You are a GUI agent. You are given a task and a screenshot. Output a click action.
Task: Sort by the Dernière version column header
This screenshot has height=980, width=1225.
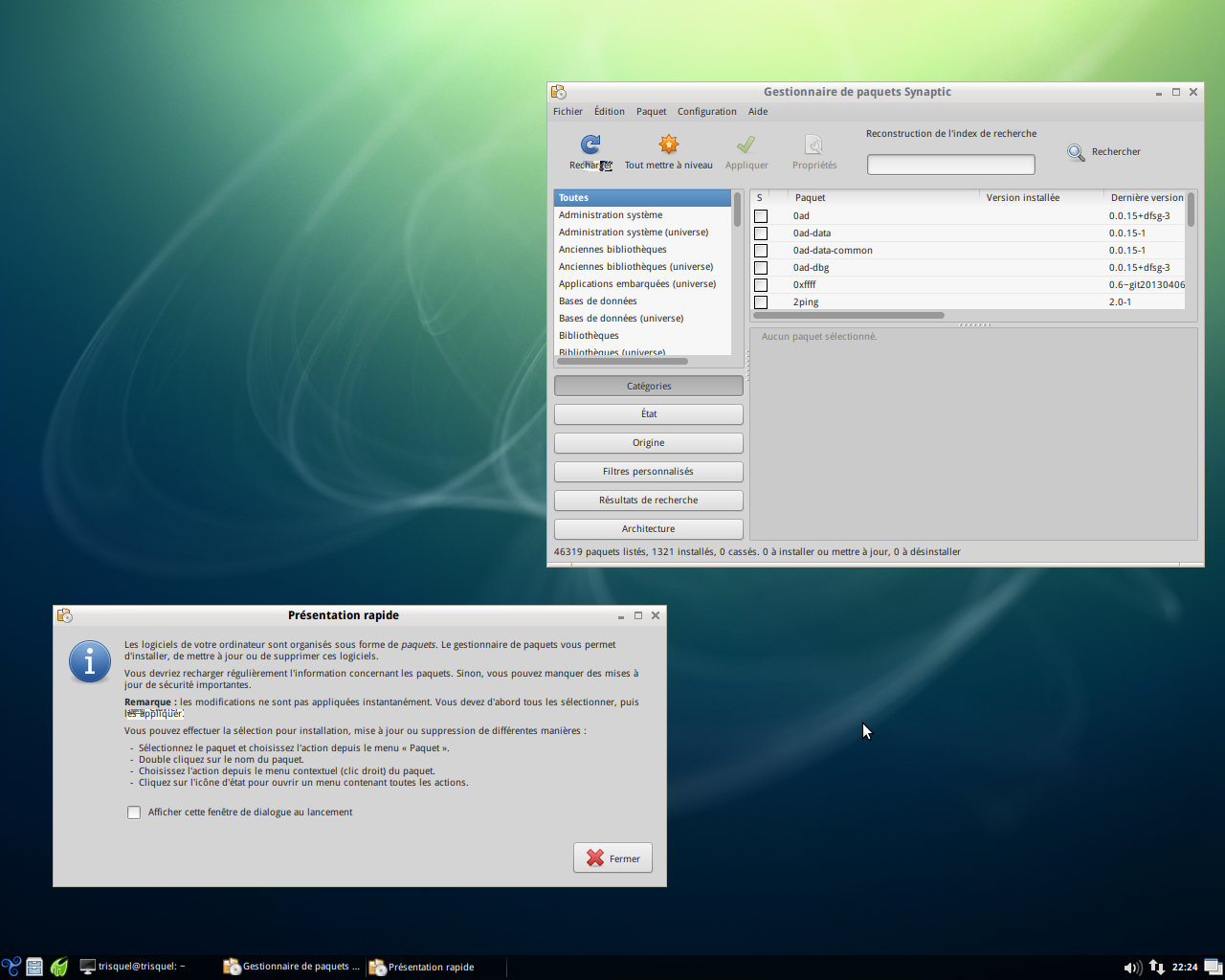[x=1146, y=197]
